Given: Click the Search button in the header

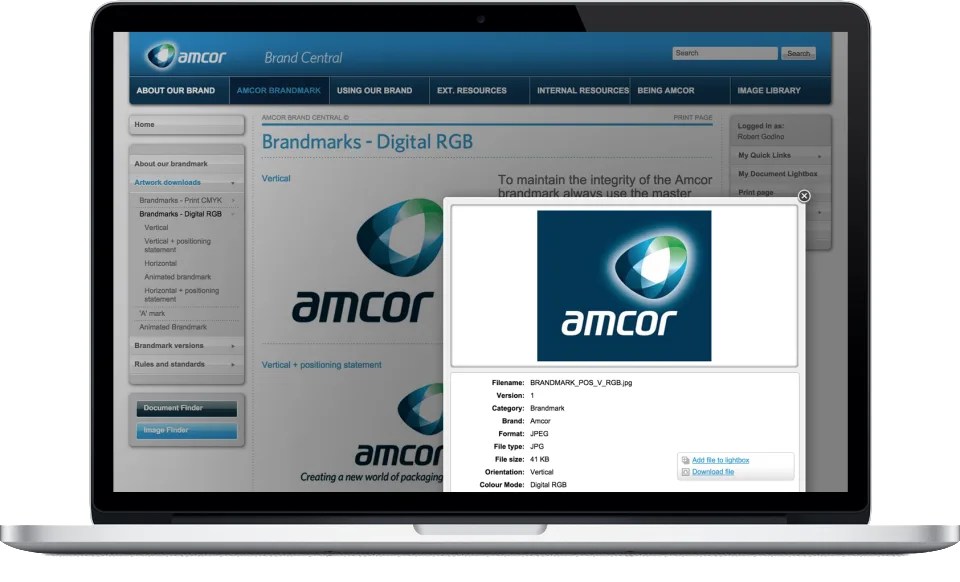Looking at the screenshot, I should coord(798,54).
